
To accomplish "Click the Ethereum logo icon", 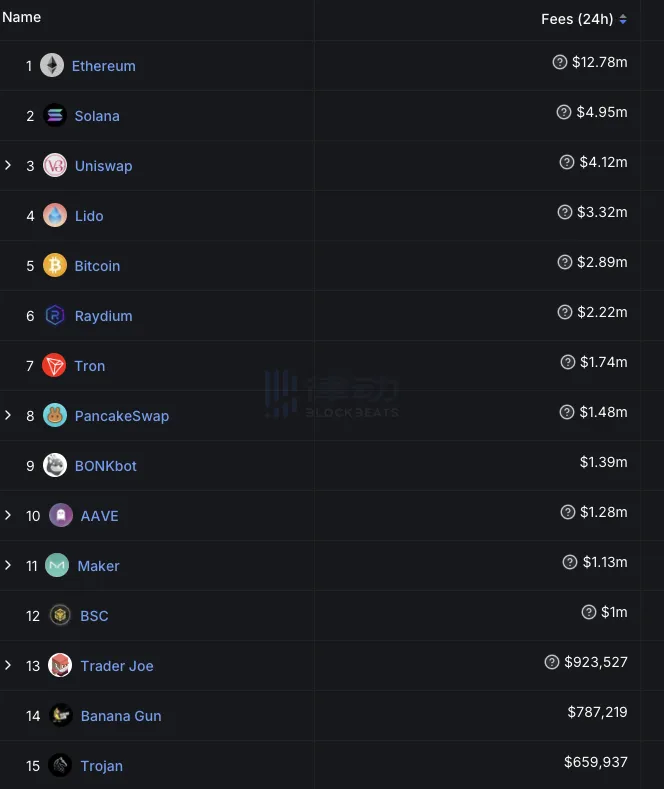I will point(52,66).
